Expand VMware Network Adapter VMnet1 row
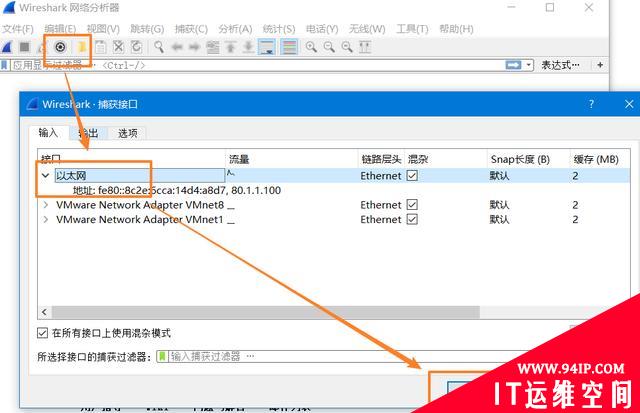This screenshot has height=413, width=640. tap(46, 220)
